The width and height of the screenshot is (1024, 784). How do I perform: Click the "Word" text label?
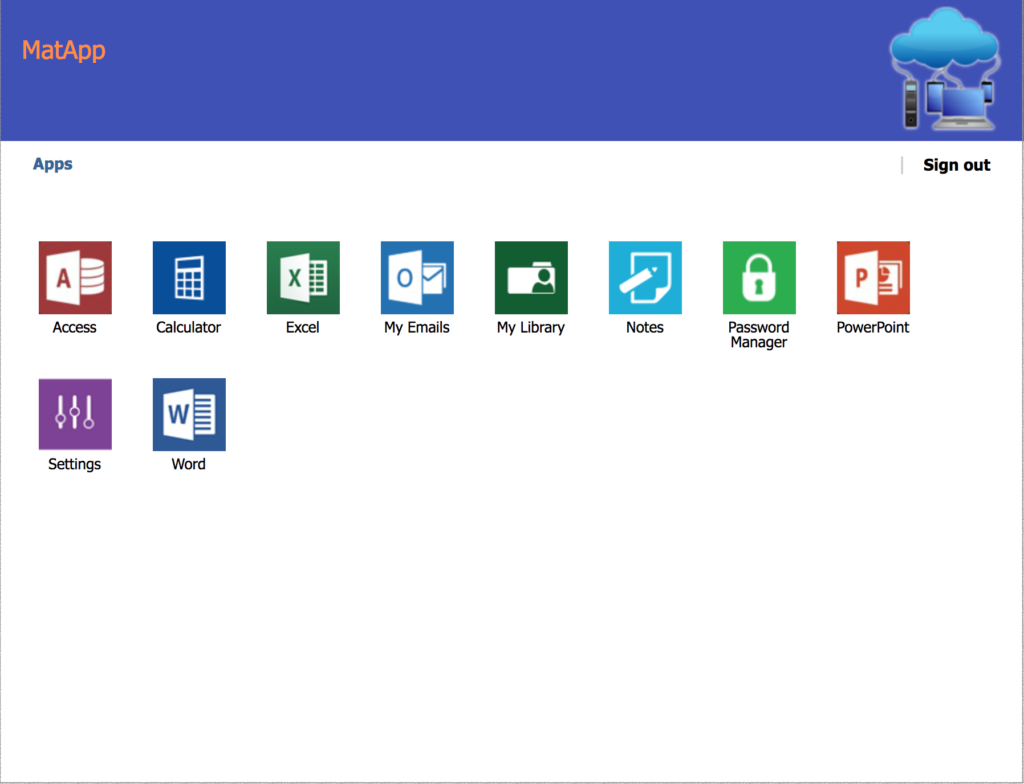189,464
